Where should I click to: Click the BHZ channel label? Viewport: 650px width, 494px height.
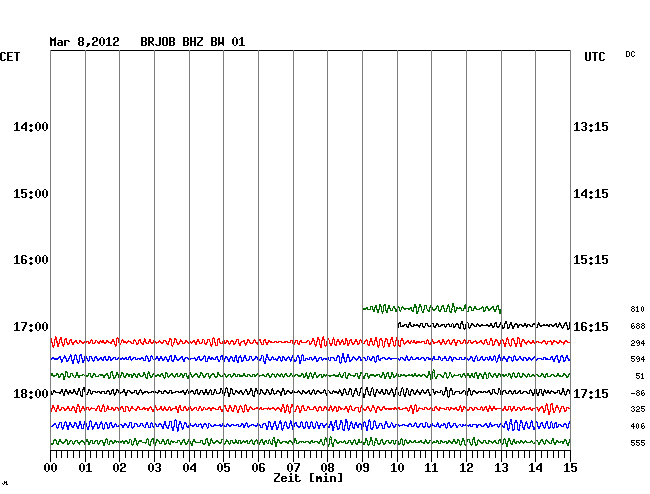pos(192,42)
